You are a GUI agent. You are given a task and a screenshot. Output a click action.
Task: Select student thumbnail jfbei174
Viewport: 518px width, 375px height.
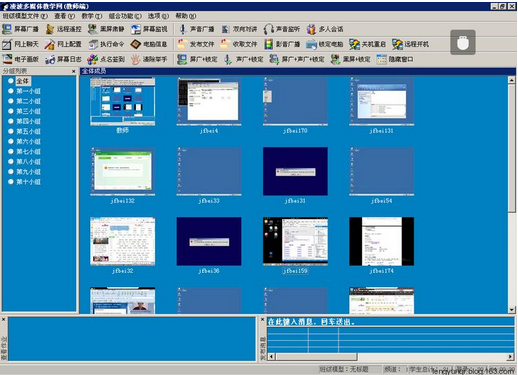382,242
